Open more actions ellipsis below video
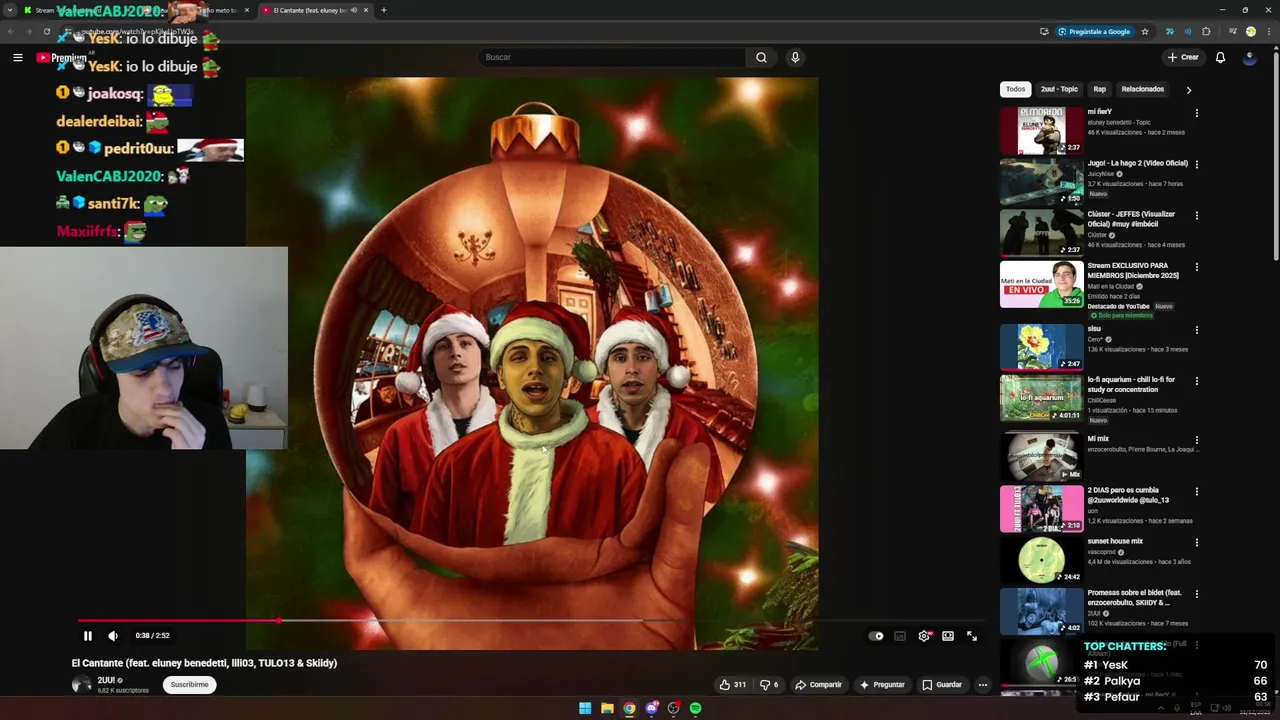 point(983,685)
